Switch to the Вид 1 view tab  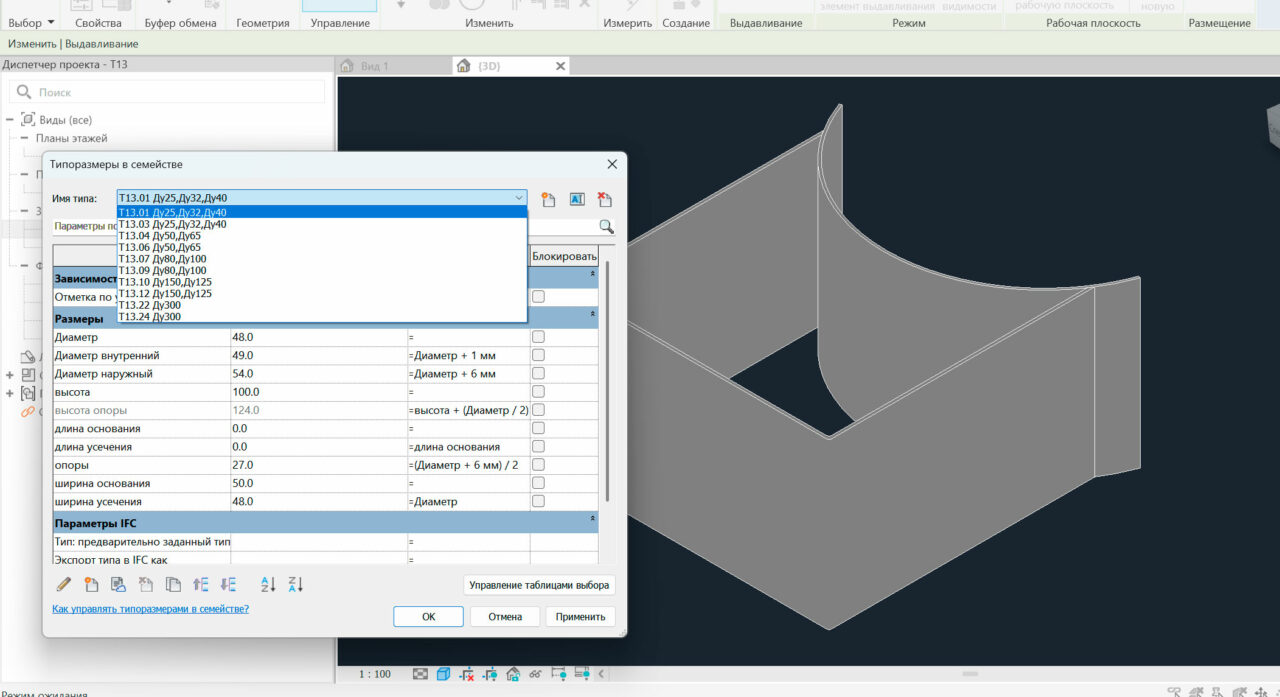373,66
